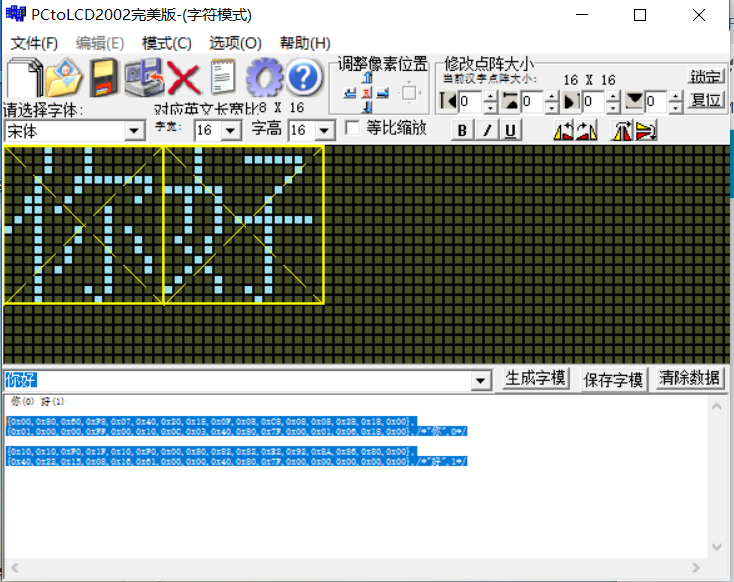Decrease the right edge value stepper
The image size is (734, 582).
coord(613,107)
